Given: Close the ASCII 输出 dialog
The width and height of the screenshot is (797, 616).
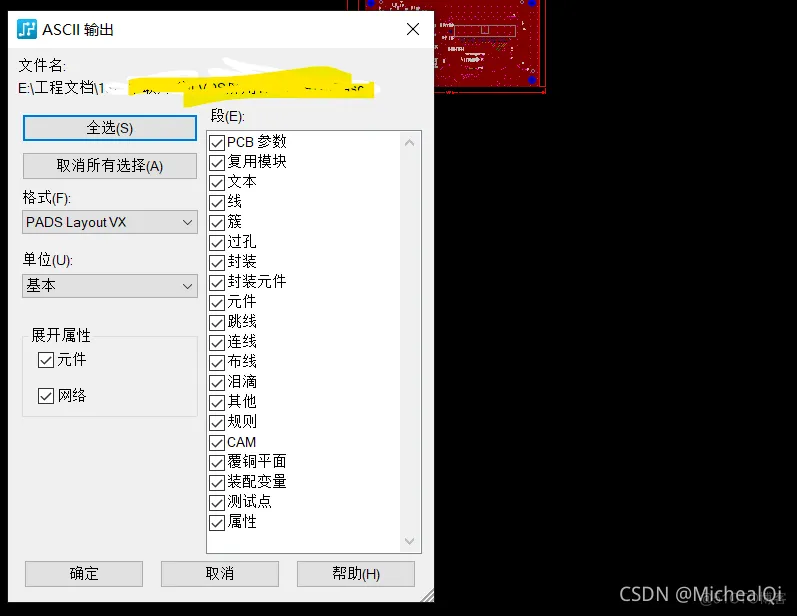Looking at the screenshot, I should pyautogui.click(x=413, y=29).
